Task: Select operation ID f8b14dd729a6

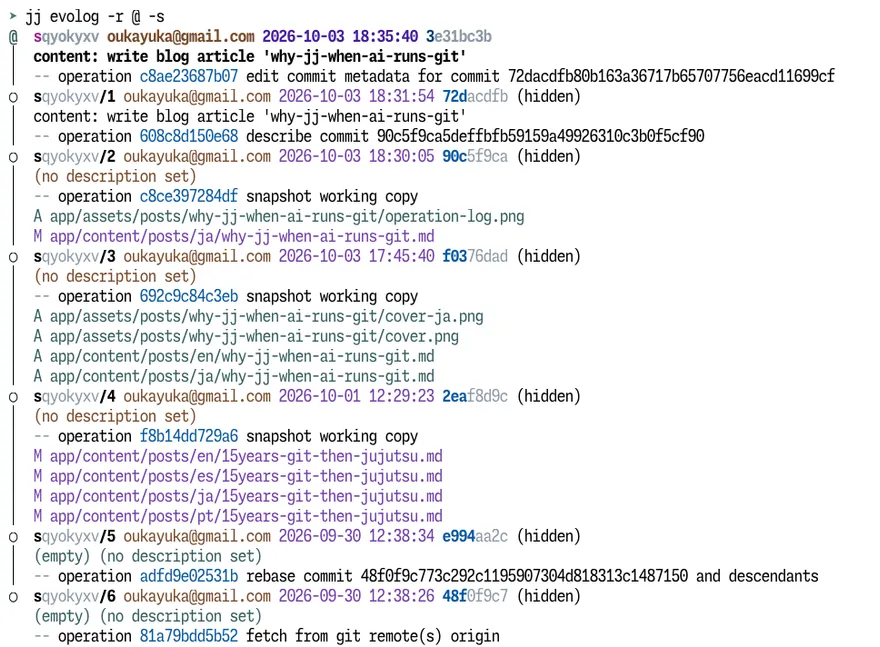Action: coord(189,437)
